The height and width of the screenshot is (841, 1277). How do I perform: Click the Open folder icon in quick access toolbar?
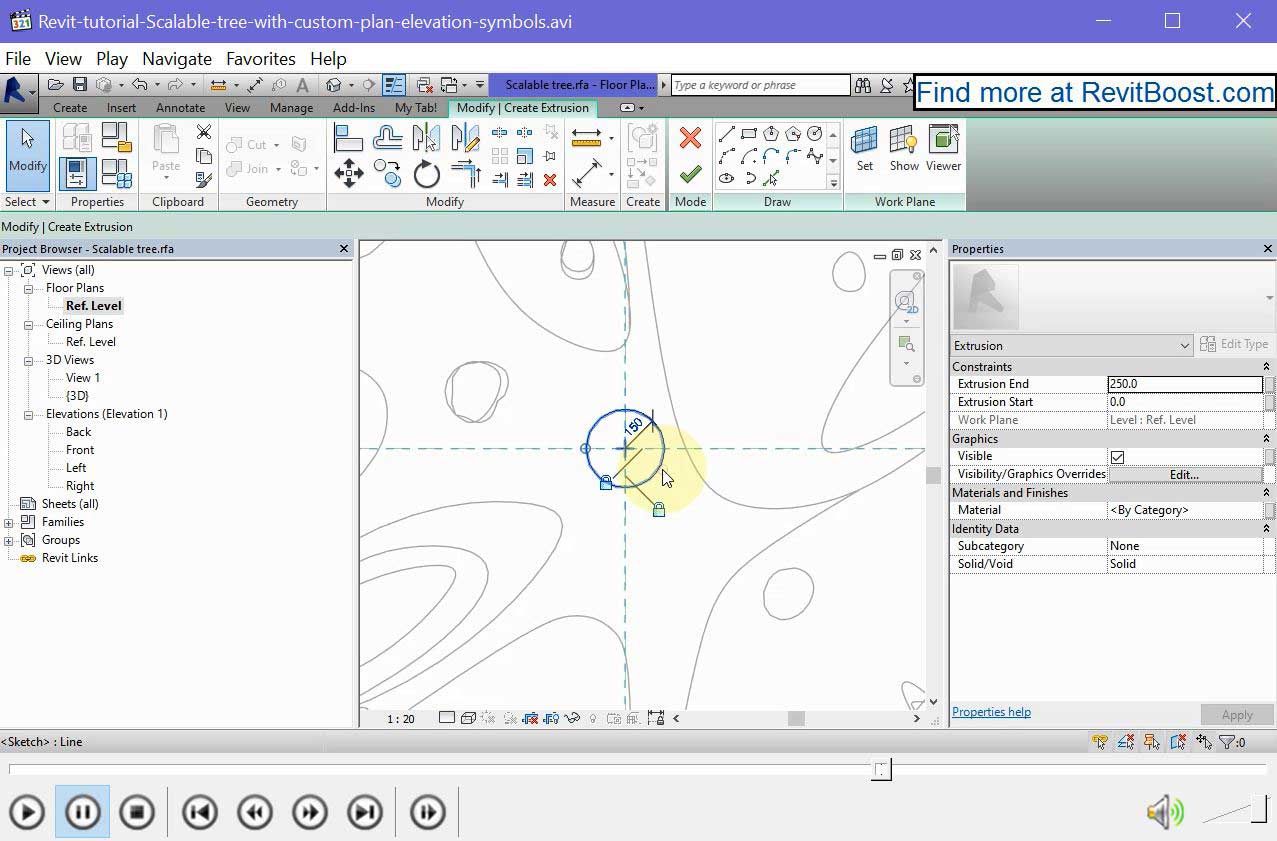click(x=56, y=85)
